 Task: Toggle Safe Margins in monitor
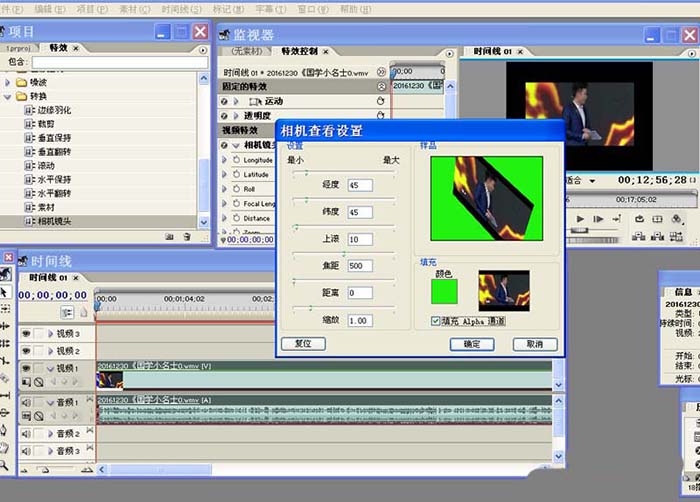click(x=657, y=219)
